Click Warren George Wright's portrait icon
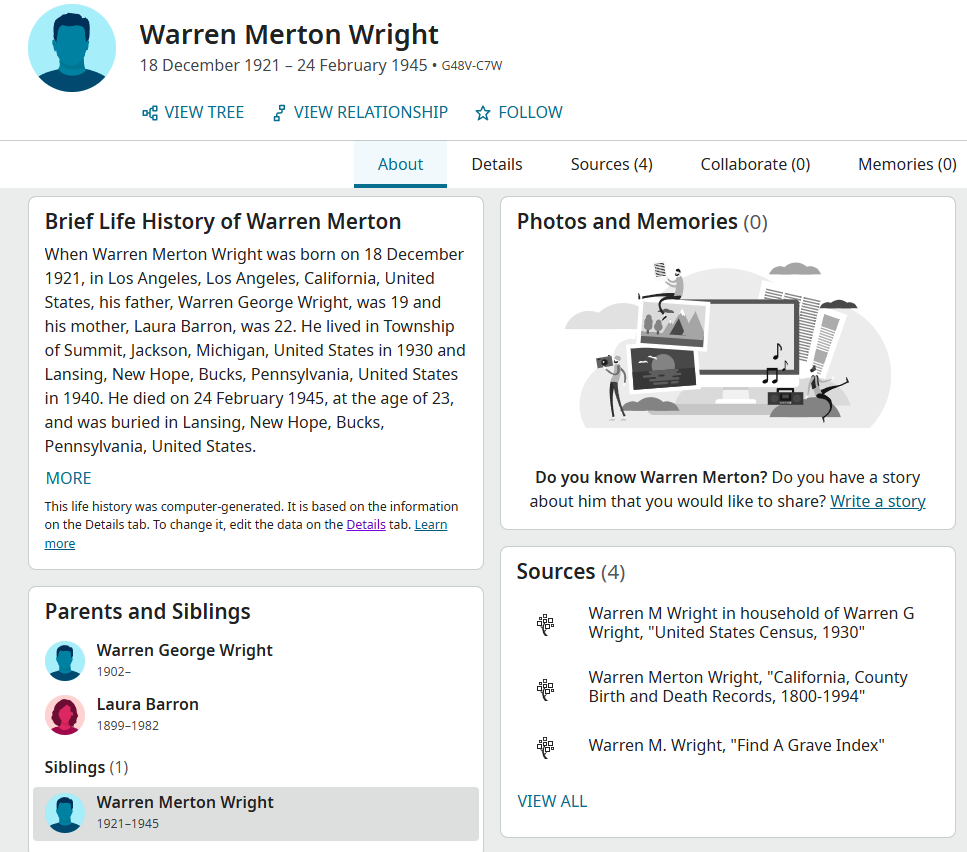Screen dimensions: 967x852 [65, 661]
